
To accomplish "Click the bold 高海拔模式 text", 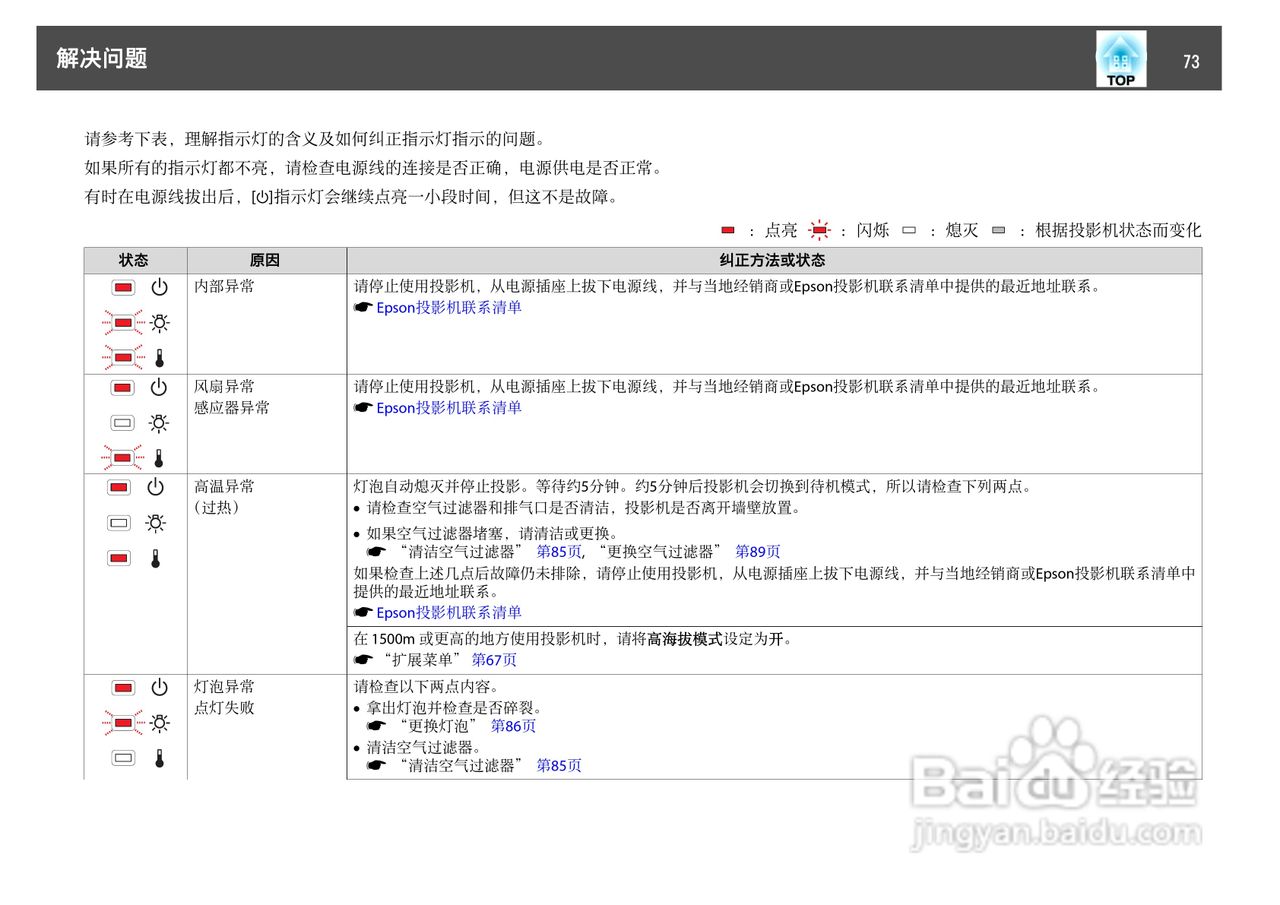I will pyautogui.click(x=685, y=639).
